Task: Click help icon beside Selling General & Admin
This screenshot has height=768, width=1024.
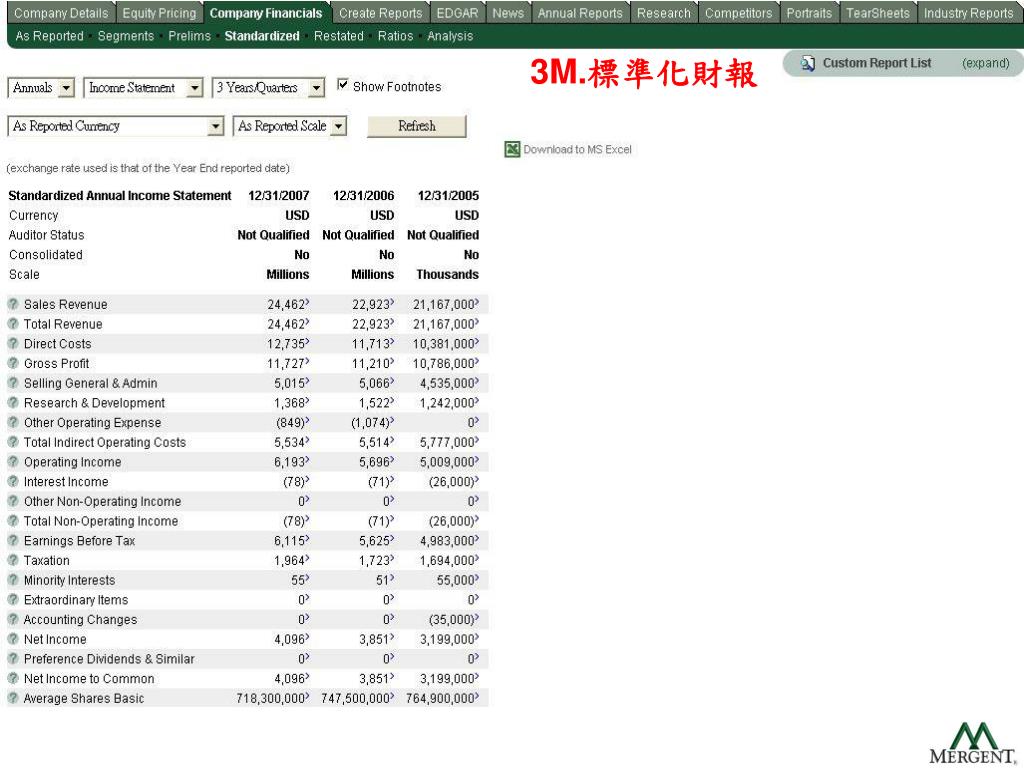Action: (12, 383)
